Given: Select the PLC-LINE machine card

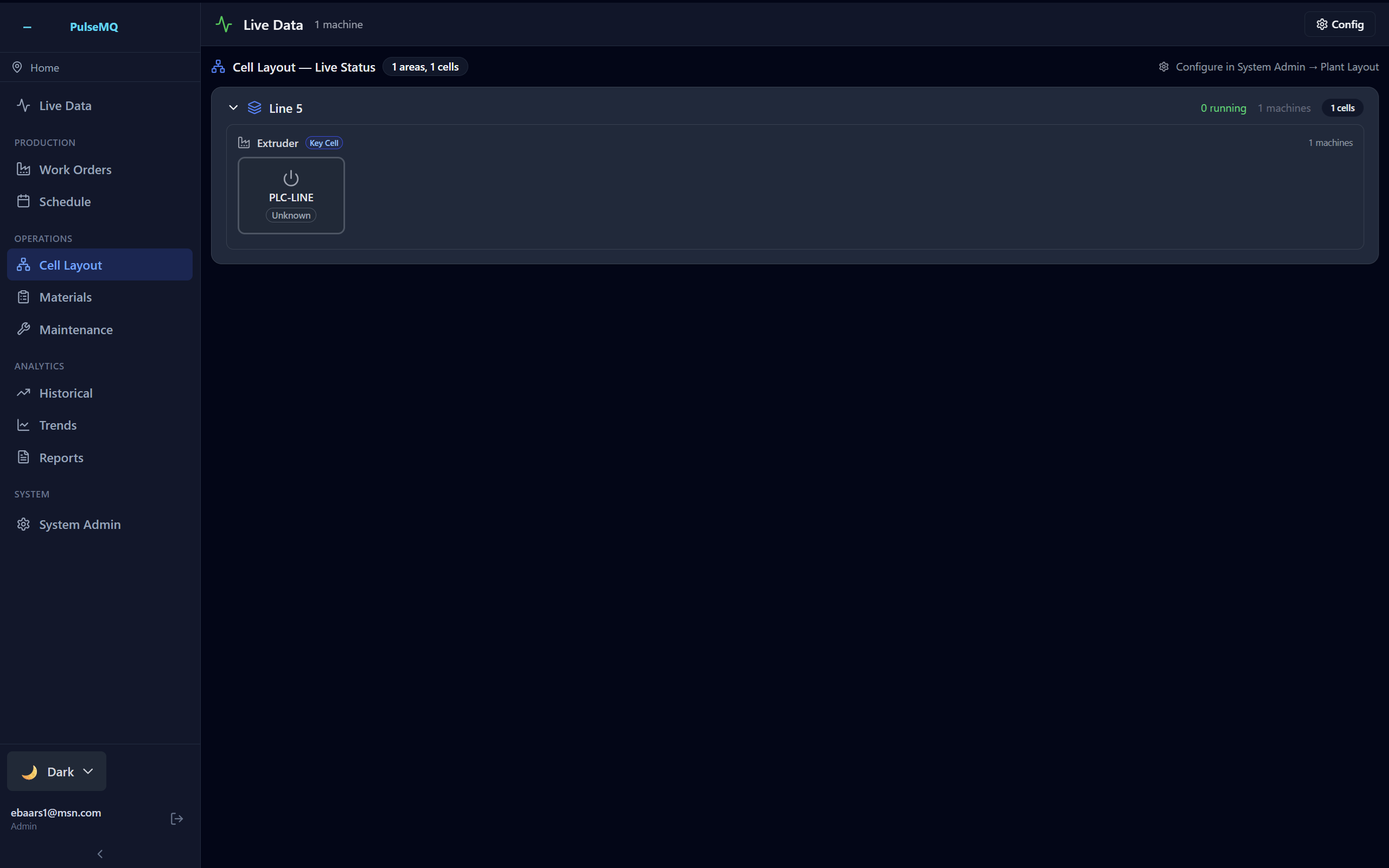Looking at the screenshot, I should tap(291, 196).
